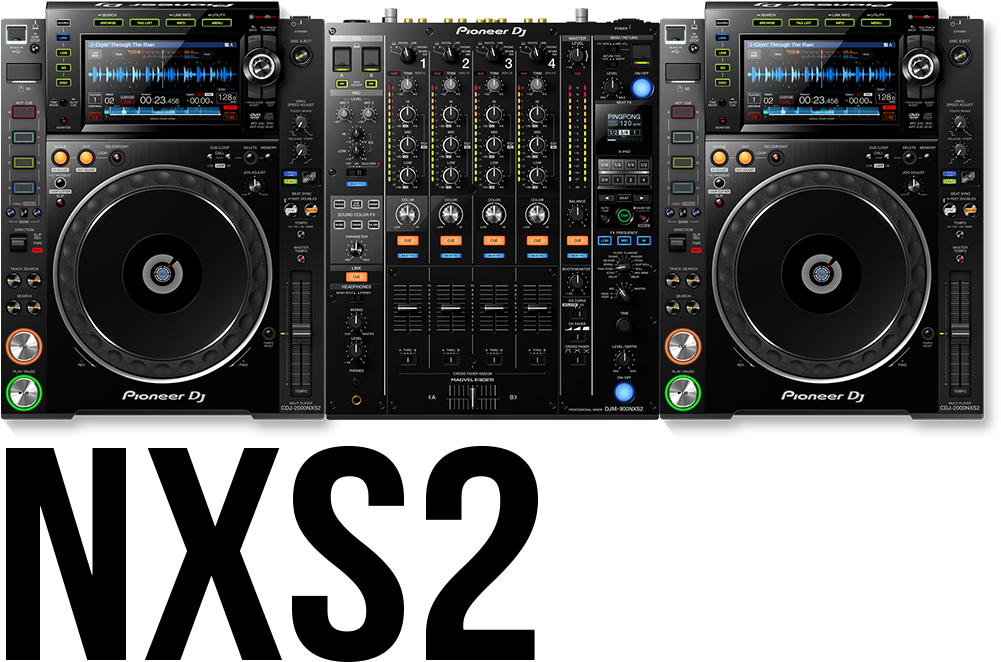This screenshot has width=1001, height=662.
Task: Trigger teal hot cue B on left deck
Action: (24, 137)
